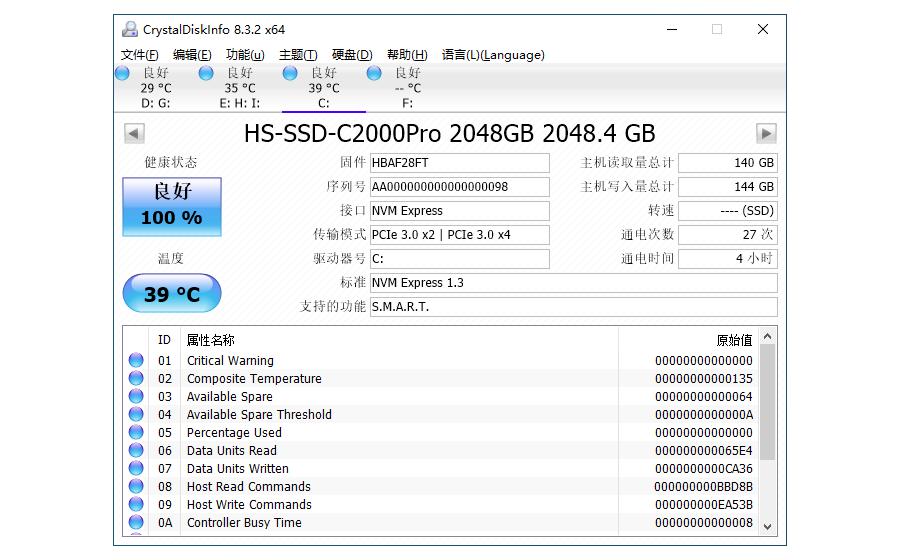Image resolution: width=900 pixels, height=560 pixels.
Task: Click the status orb for disk E: H: I:
Action: pos(206,73)
